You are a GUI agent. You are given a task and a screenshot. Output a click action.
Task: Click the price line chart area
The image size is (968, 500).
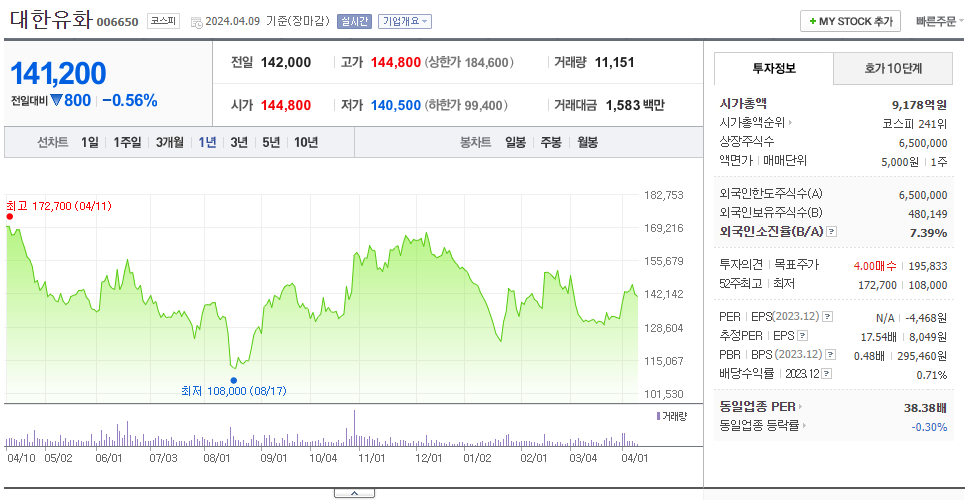point(322,298)
